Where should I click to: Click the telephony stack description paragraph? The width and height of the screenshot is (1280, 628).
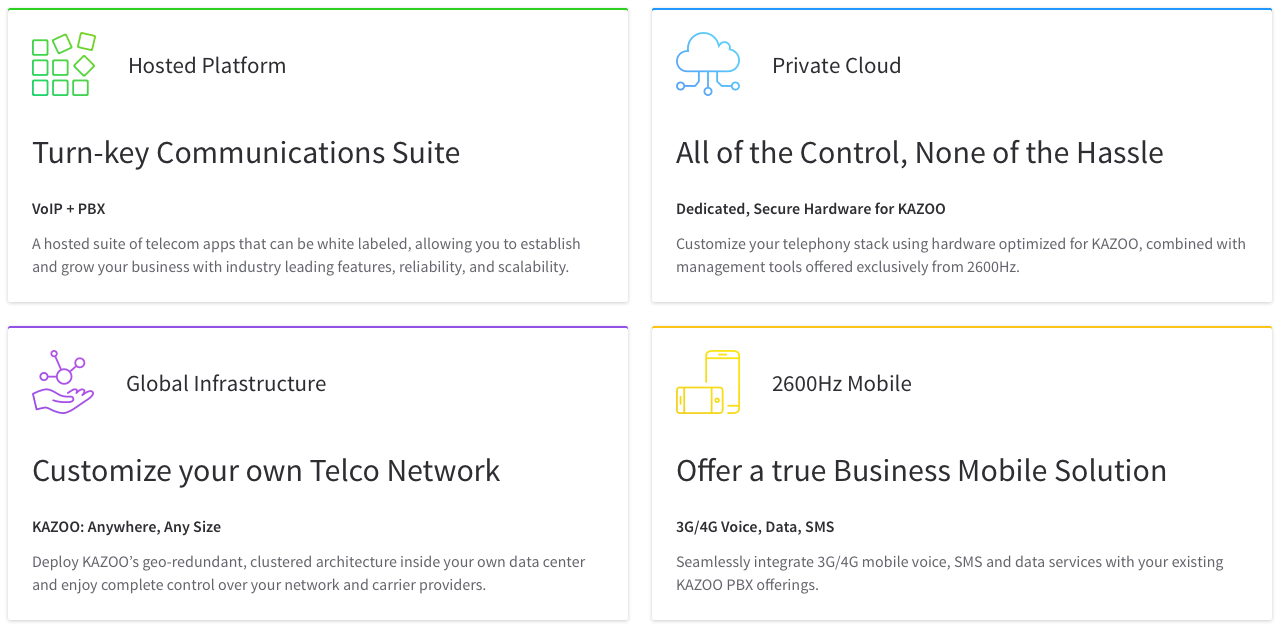tap(960, 255)
